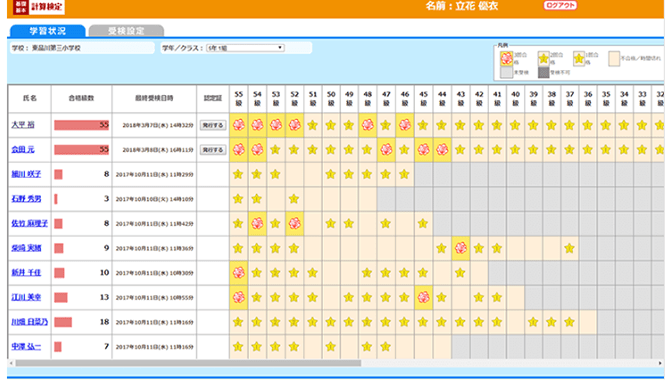Click star in 新井 千佳's 43級 cell

(x=460, y=273)
